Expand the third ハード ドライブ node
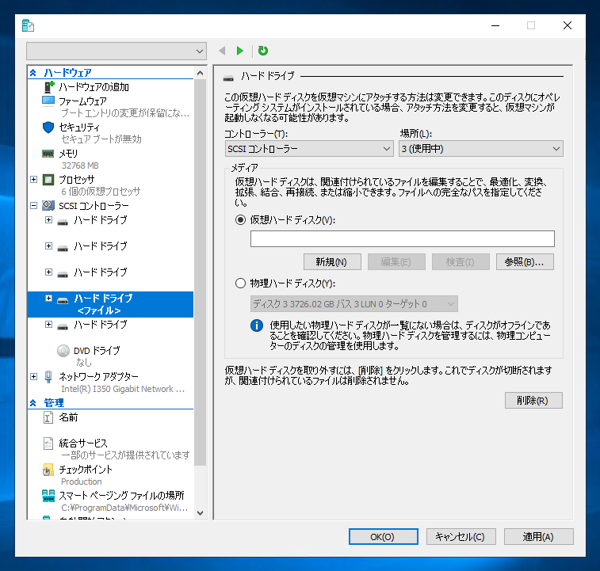 click(49, 272)
